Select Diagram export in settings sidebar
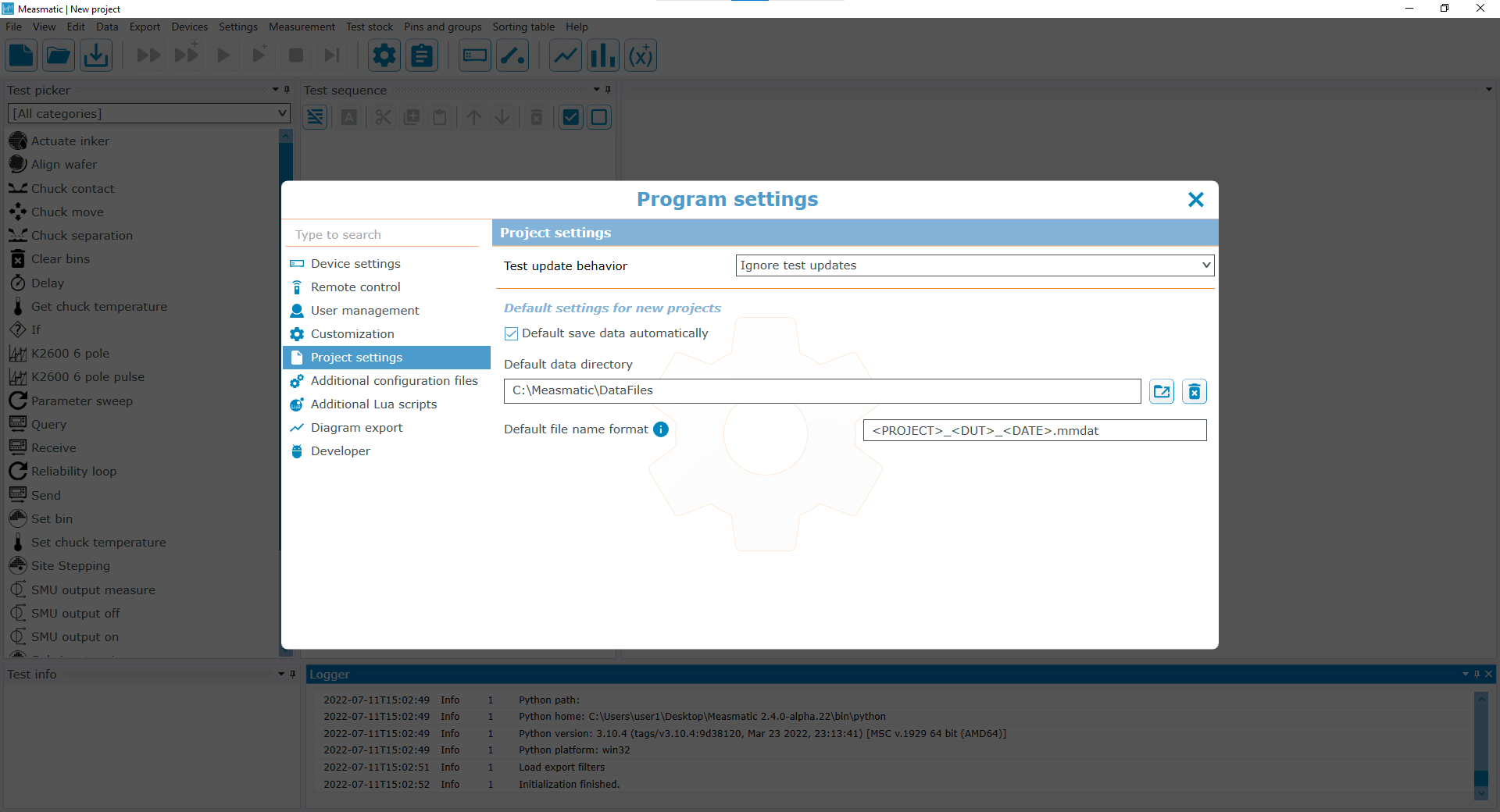This screenshot has width=1500, height=812. [x=387, y=428]
